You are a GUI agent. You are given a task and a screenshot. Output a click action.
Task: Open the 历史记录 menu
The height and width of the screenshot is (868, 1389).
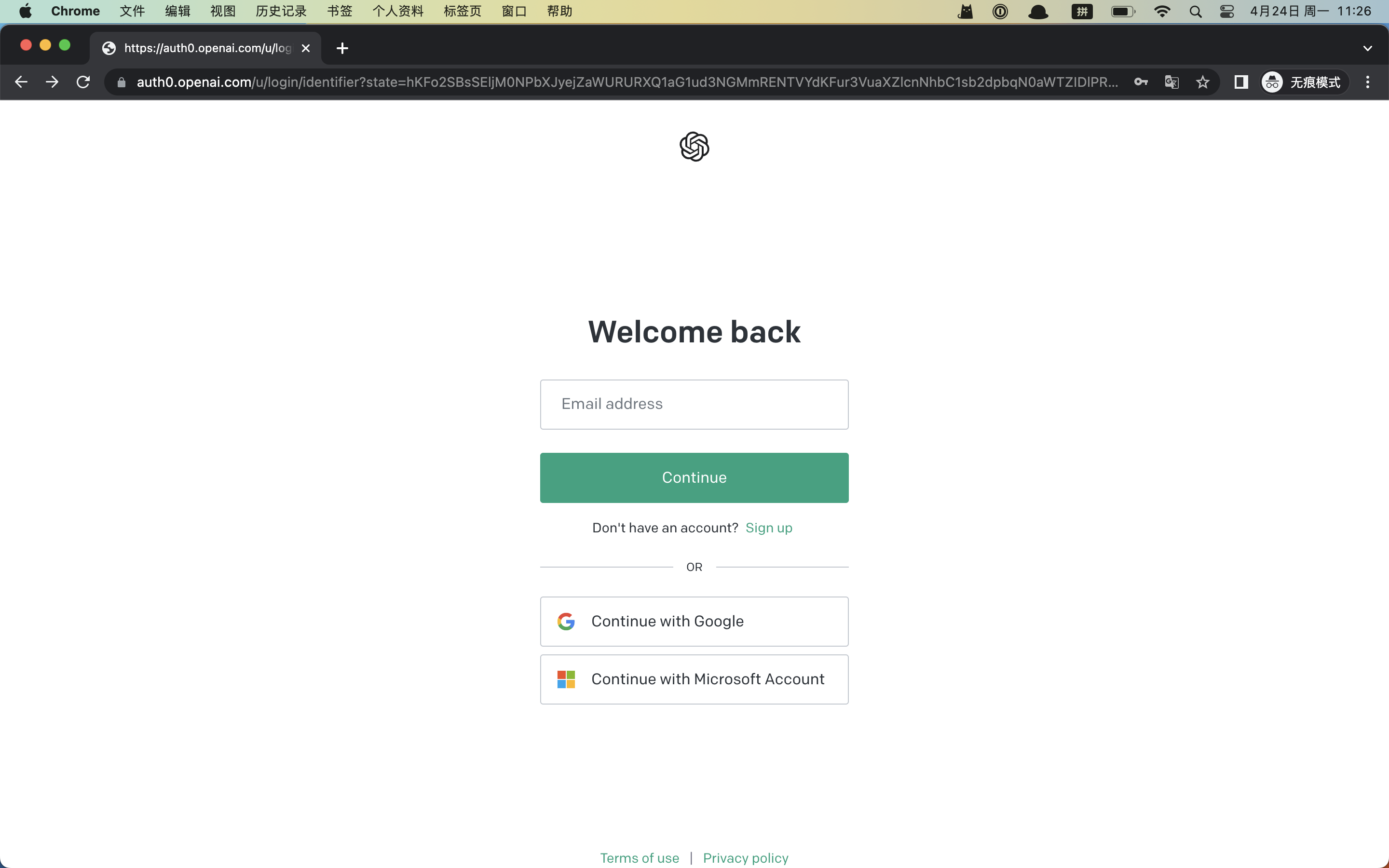click(x=281, y=12)
